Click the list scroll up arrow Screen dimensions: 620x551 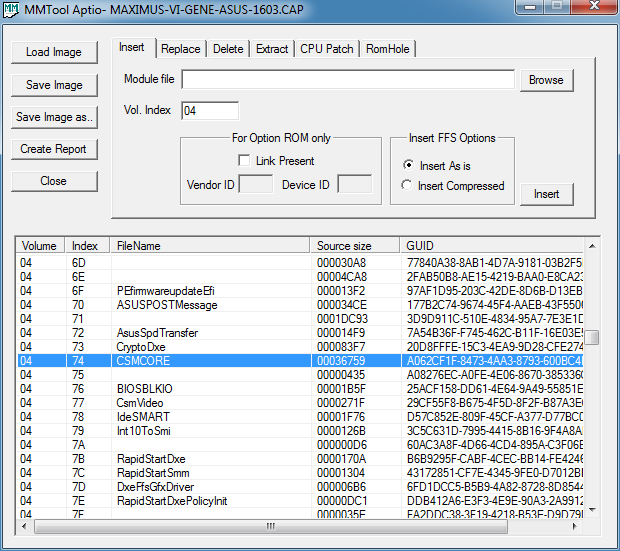[x=592, y=246]
